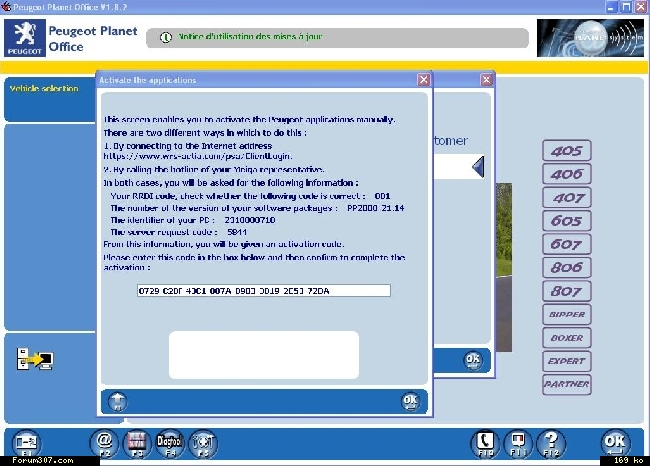Choose the 605 model button
The image size is (650, 466).
coord(567,221)
